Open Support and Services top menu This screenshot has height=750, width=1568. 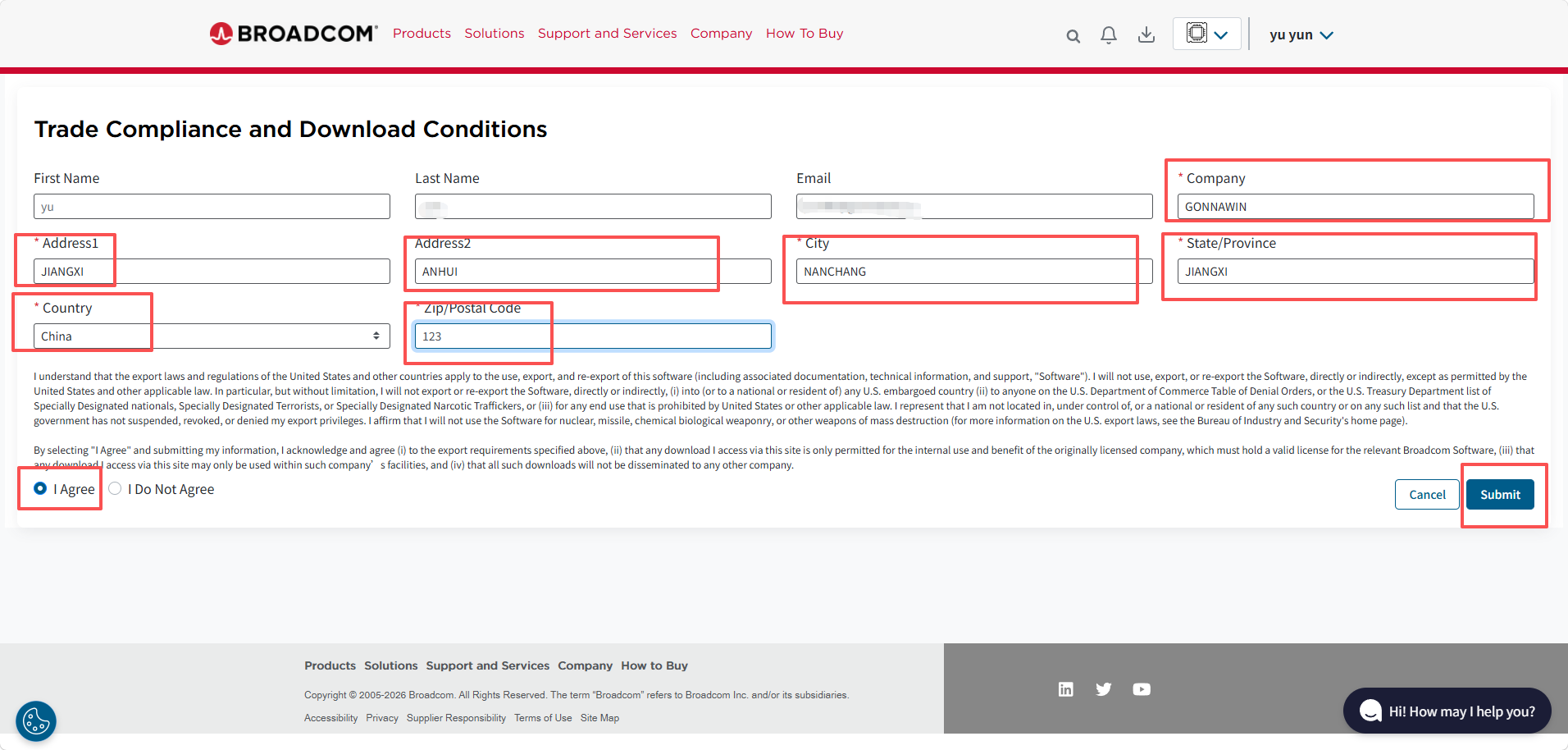click(x=608, y=34)
